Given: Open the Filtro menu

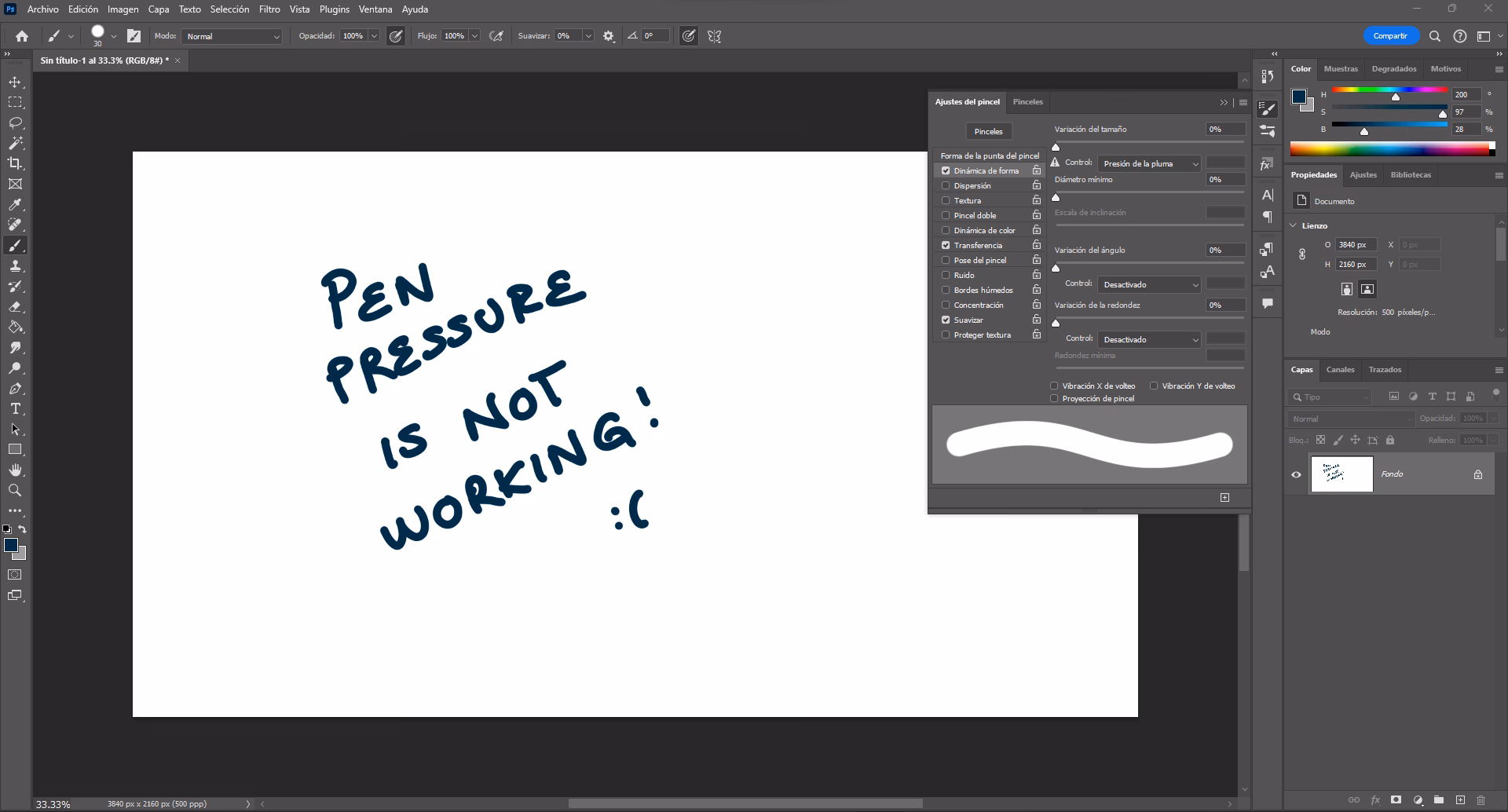Looking at the screenshot, I should point(269,9).
